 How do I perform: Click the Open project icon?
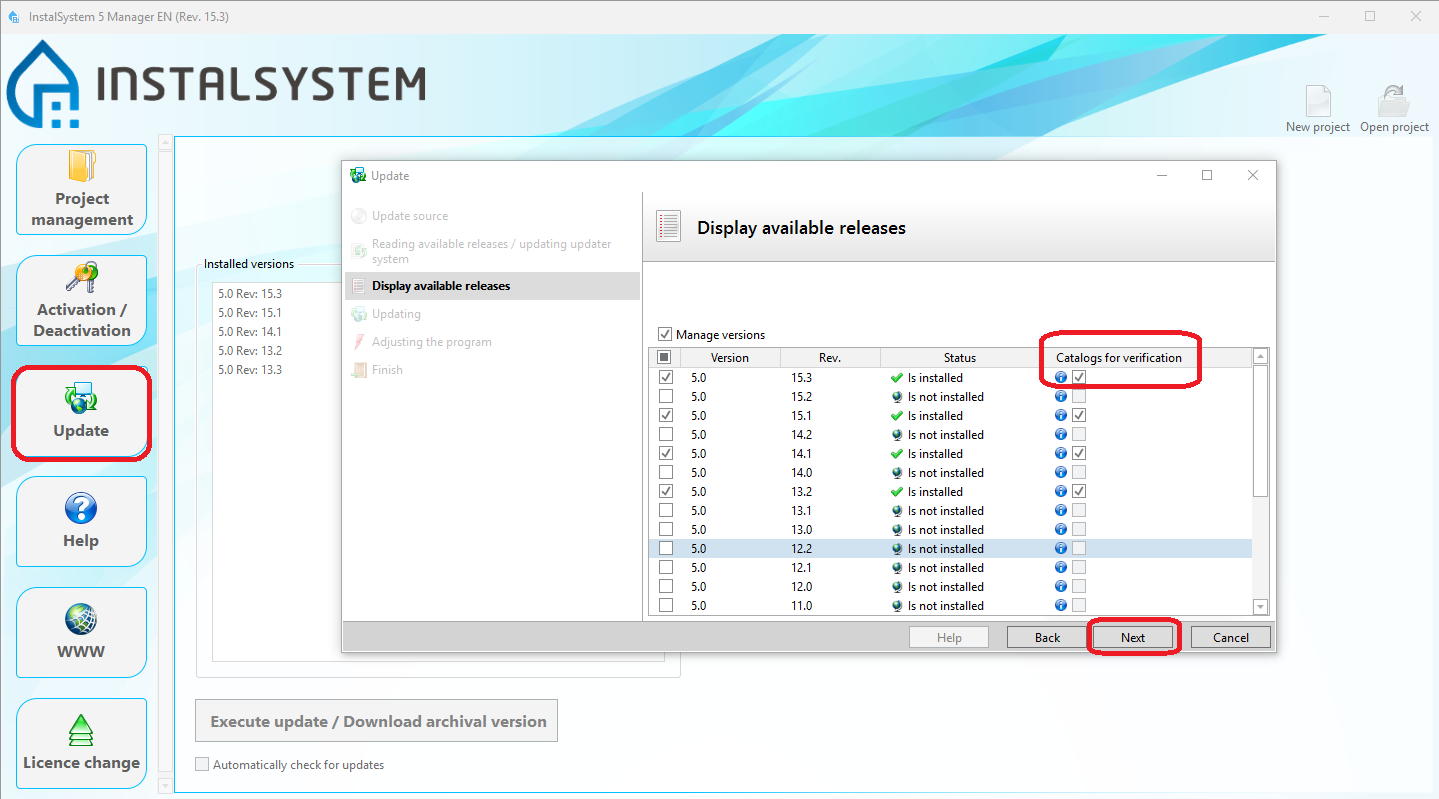(1394, 103)
